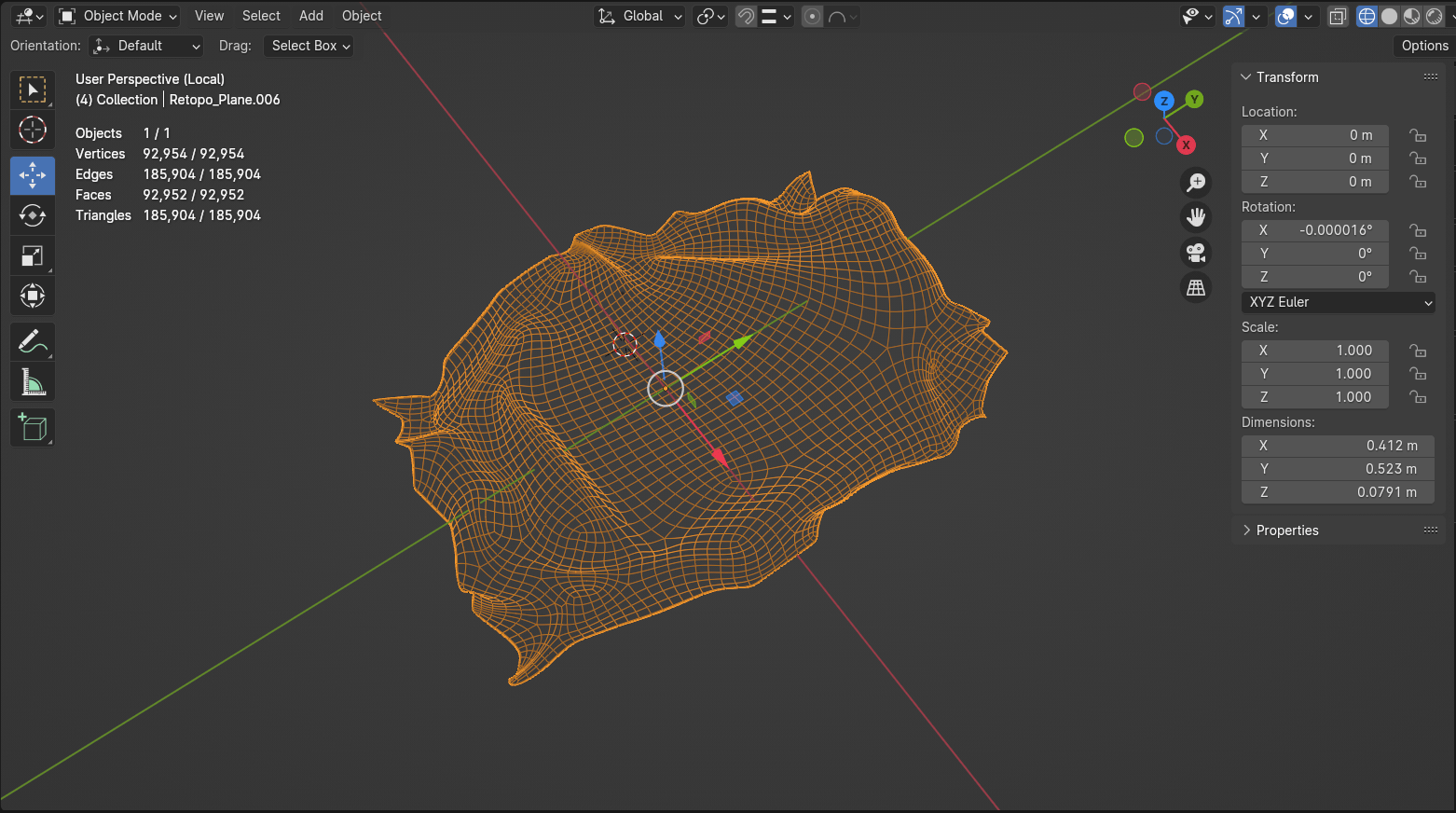Switch viewport to Solid shading
The width and height of the screenshot is (1456, 813).
(1389, 16)
